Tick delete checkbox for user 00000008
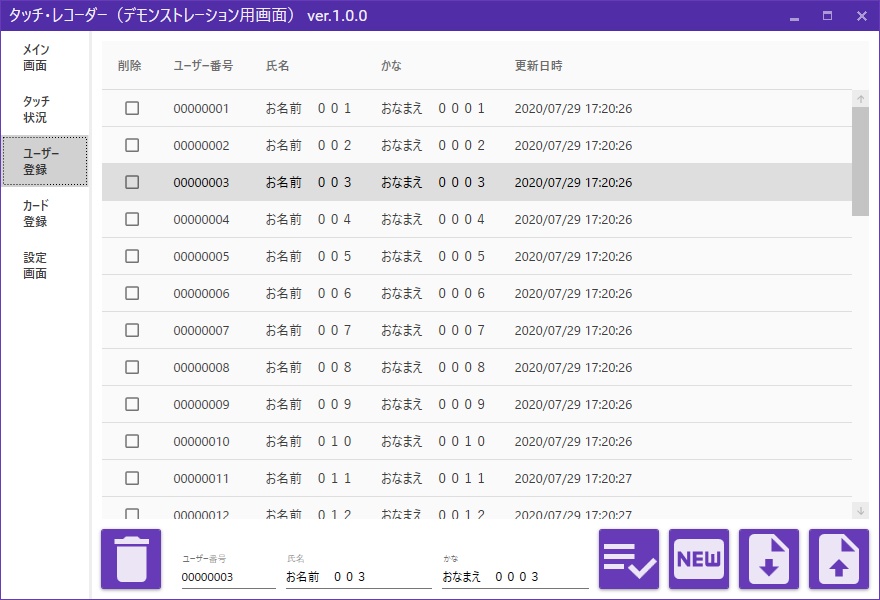 click(x=132, y=367)
